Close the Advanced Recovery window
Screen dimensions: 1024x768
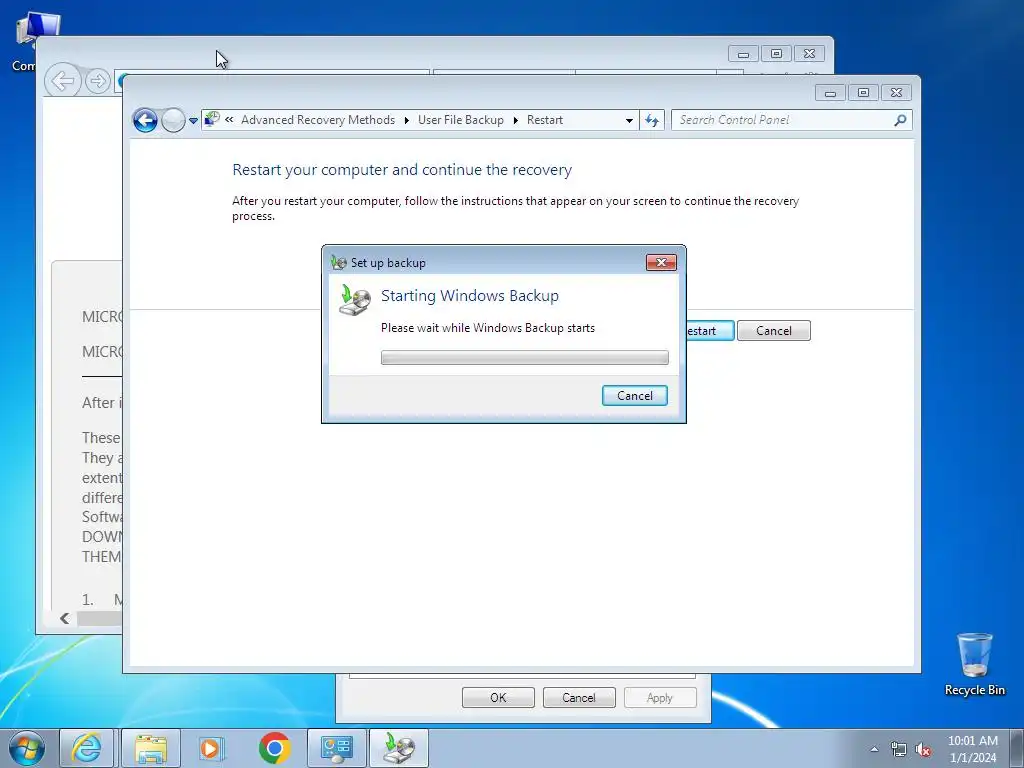coord(896,93)
